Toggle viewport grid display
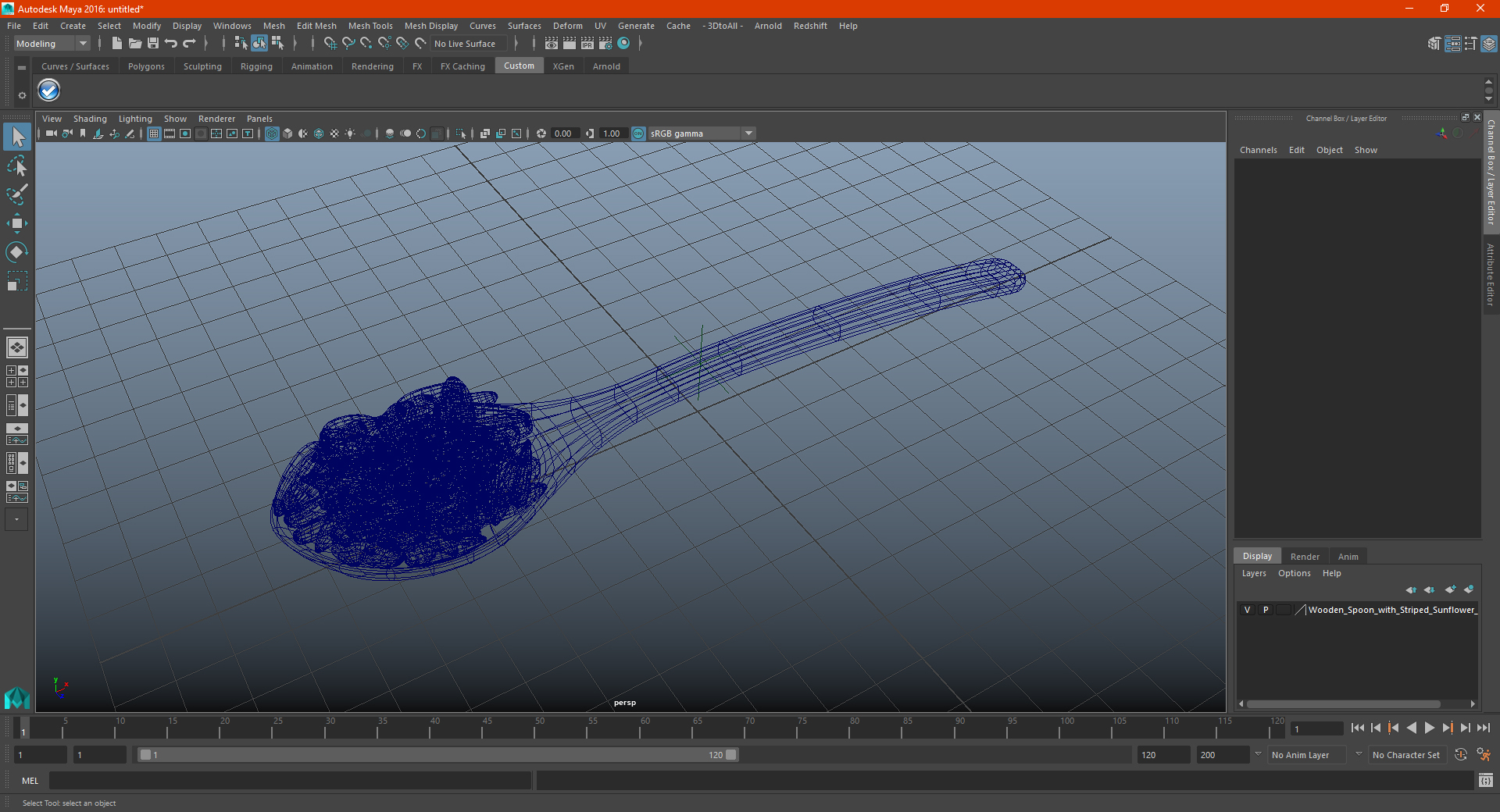Viewport: 1500px width, 812px height. click(x=154, y=134)
